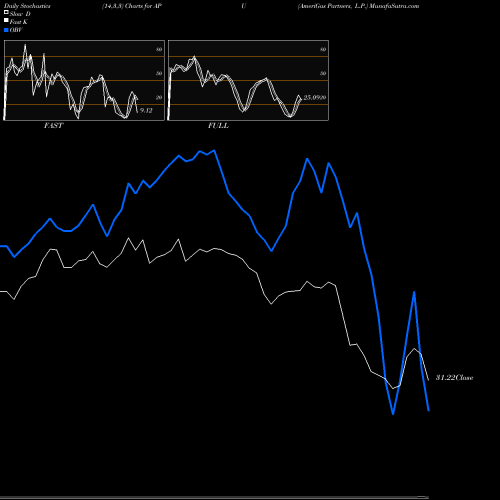The image size is (500, 500).
Task: Click the Slow D legend swatch
Action: (6, 13)
